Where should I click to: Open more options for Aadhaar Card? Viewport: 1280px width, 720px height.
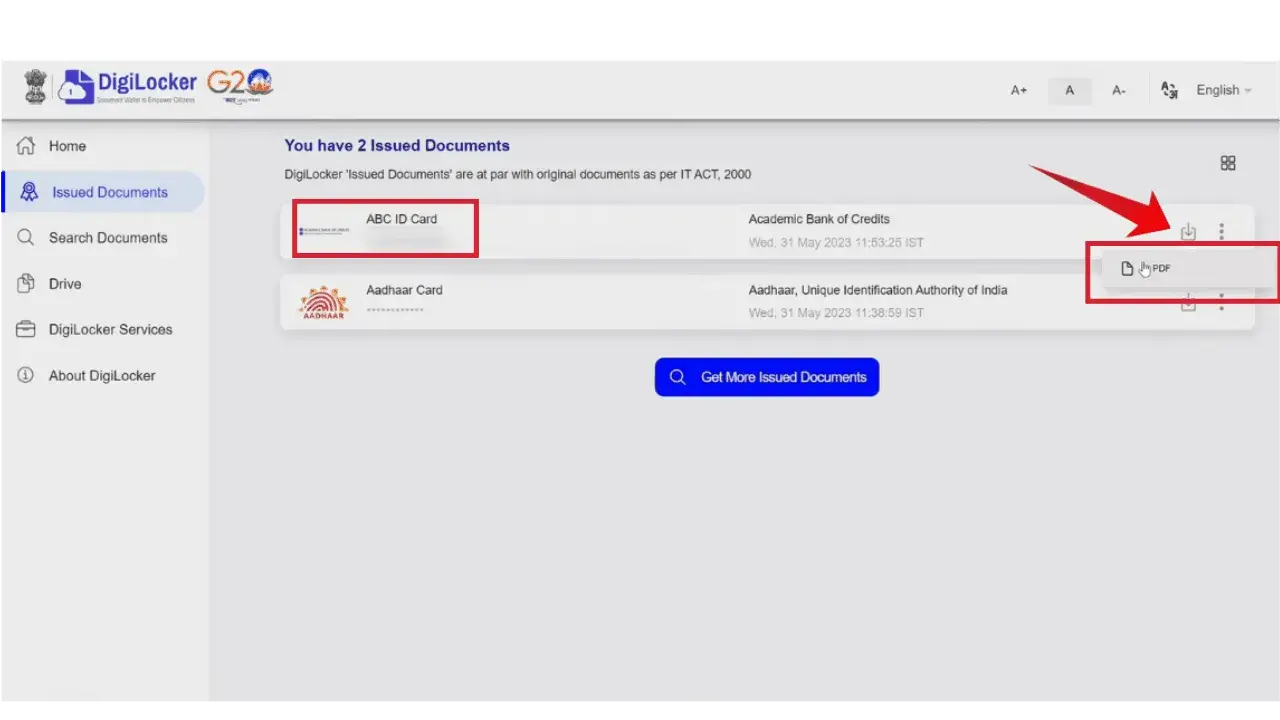click(1222, 302)
